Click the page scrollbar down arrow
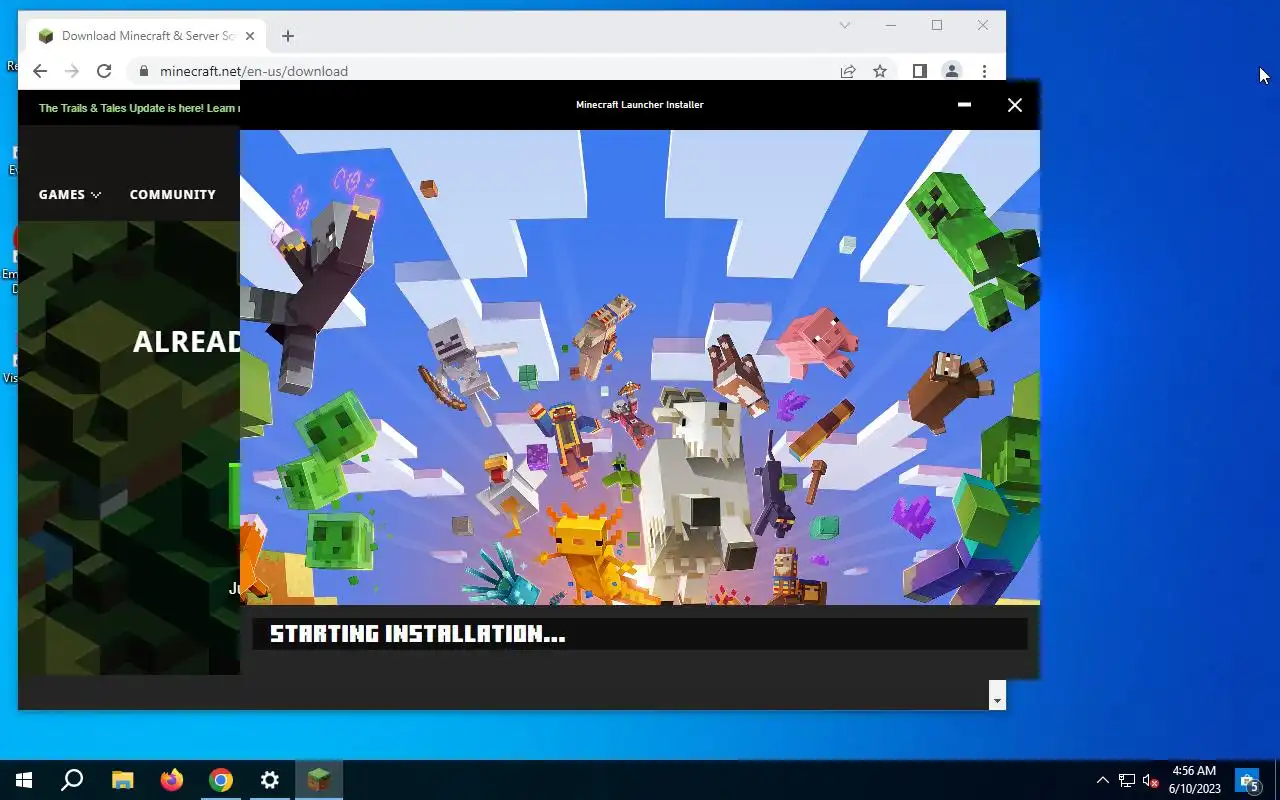The width and height of the screenshot is (1280, 800). pos(997,701)
